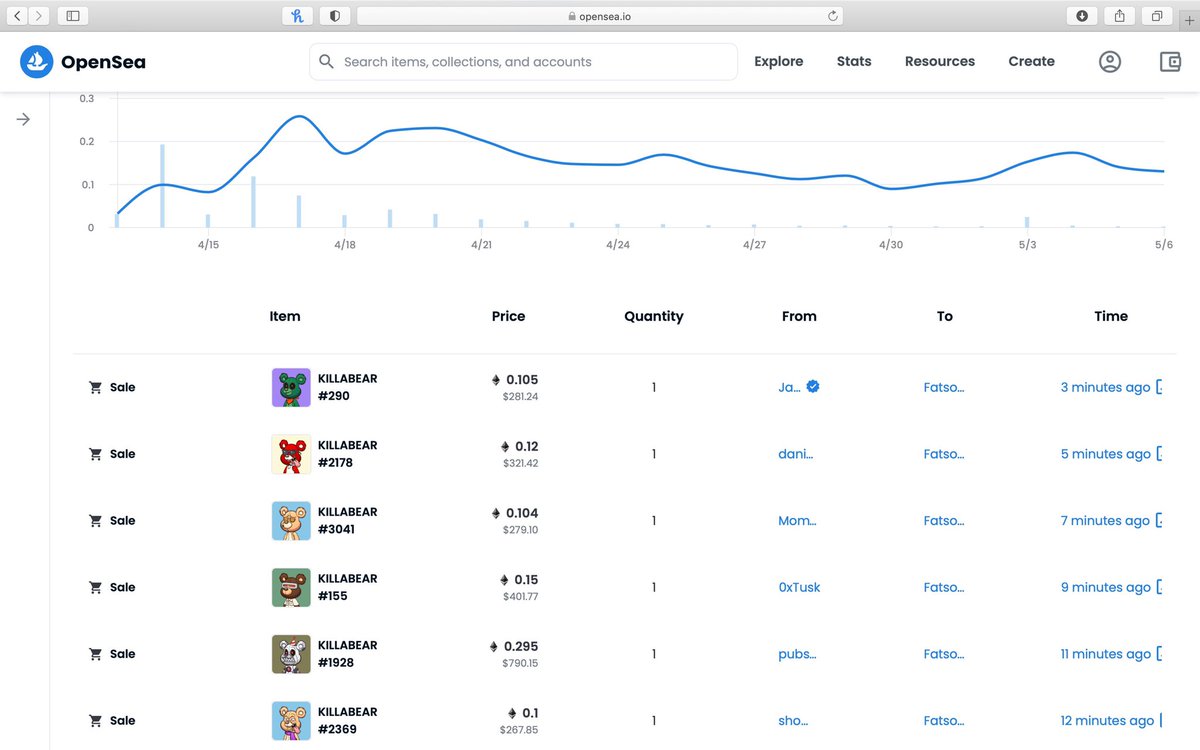Open KILLABEAR #290 thumbnail
The image size is (1200, 750).
291,387
